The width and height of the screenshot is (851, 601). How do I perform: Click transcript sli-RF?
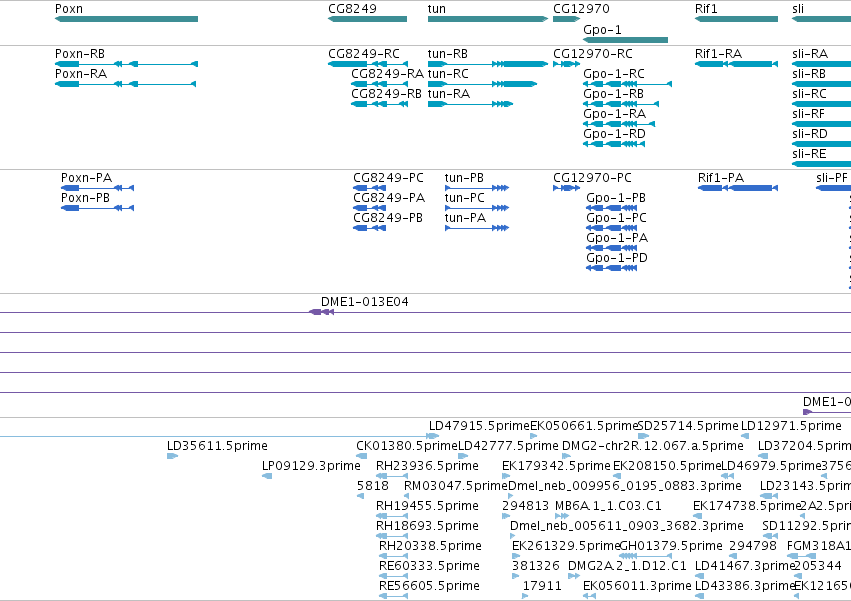coord(809,114)
